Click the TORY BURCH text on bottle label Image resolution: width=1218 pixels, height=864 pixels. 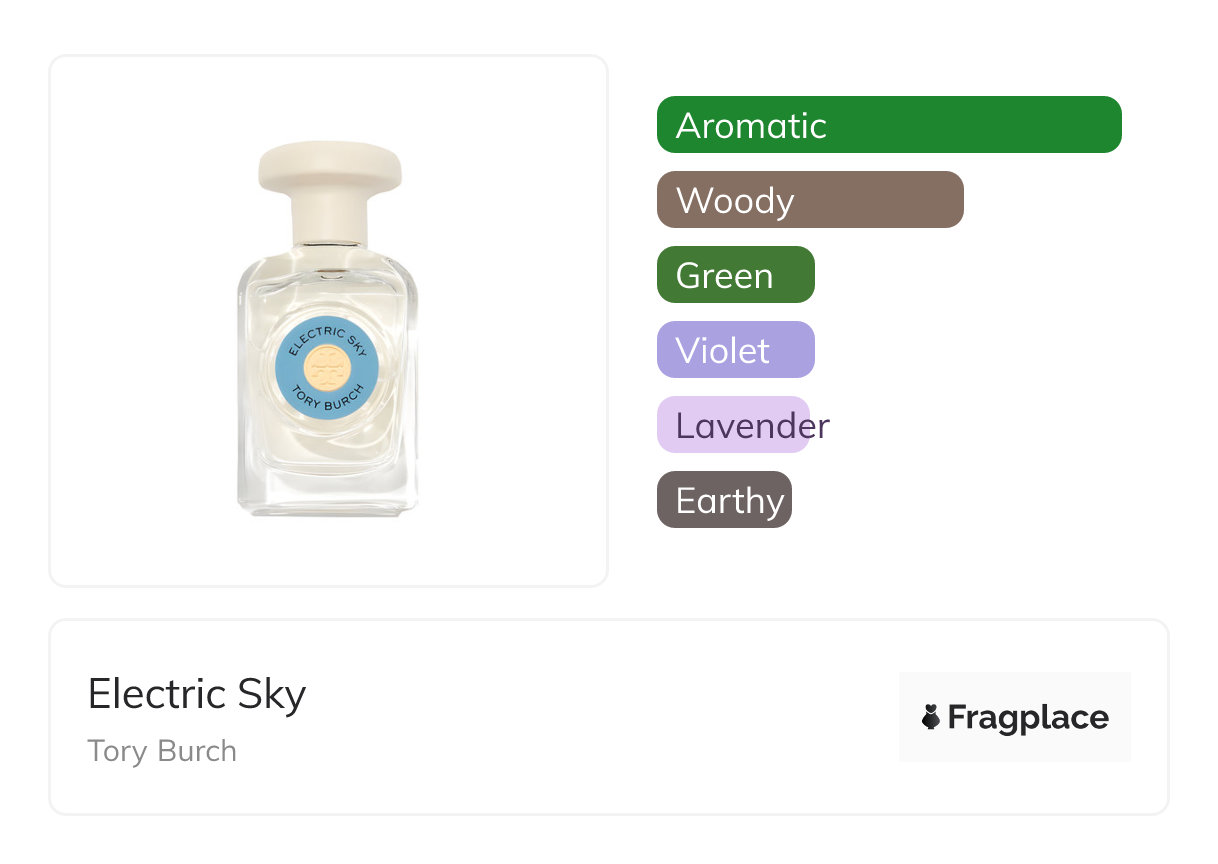(326, 400)
